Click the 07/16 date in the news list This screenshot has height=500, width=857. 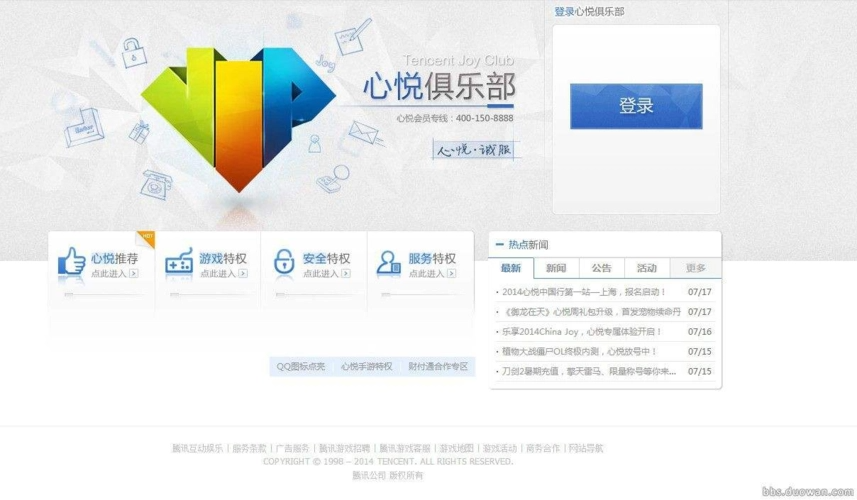click(x=700, y=332)
